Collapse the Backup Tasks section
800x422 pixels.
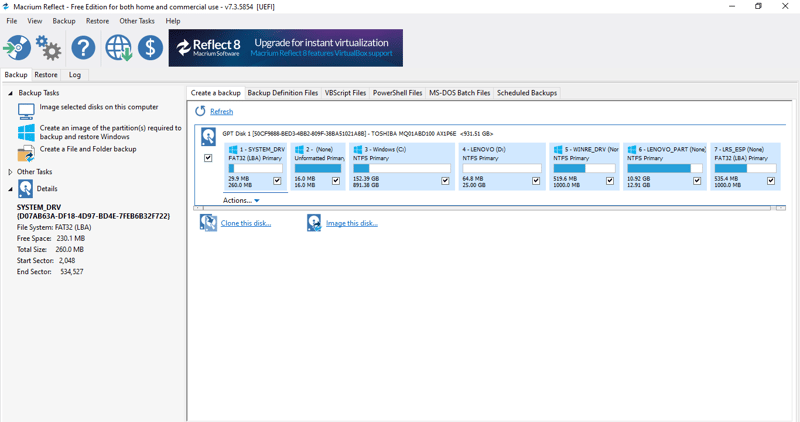pos(11,93)
